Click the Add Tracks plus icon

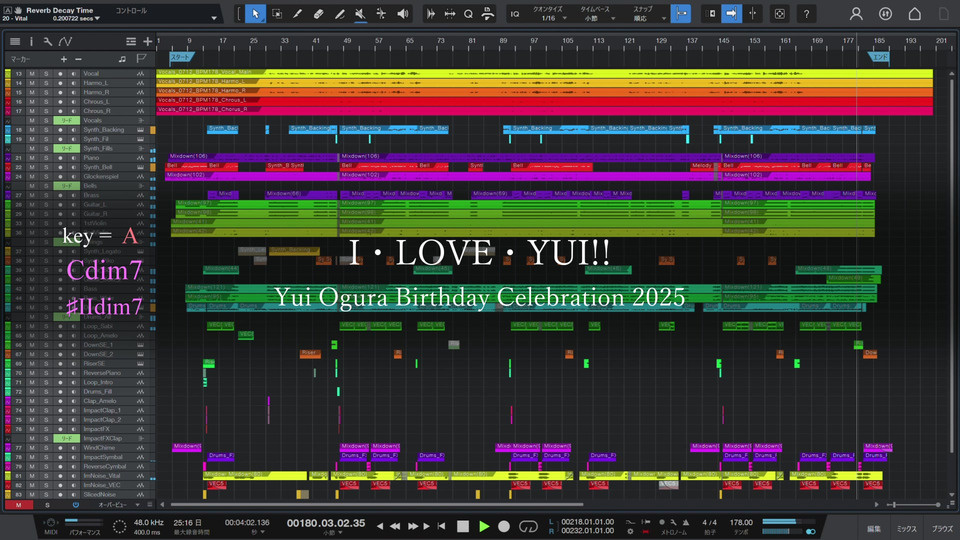[x=148, y=42]
